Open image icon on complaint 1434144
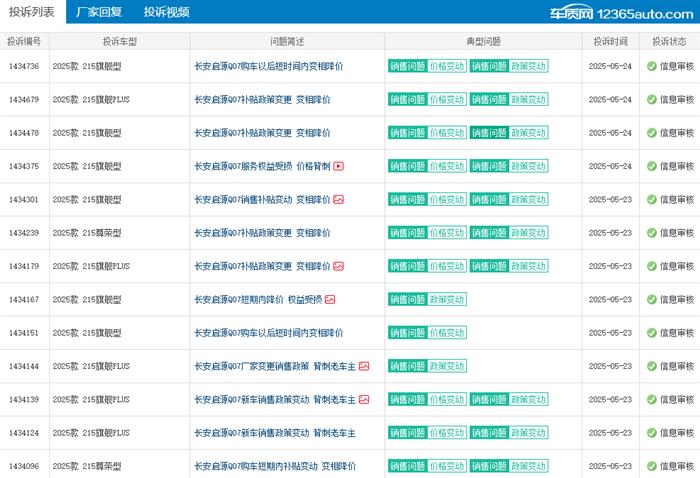Viewport: 700px width, 478px height. [x=364, y=366]
